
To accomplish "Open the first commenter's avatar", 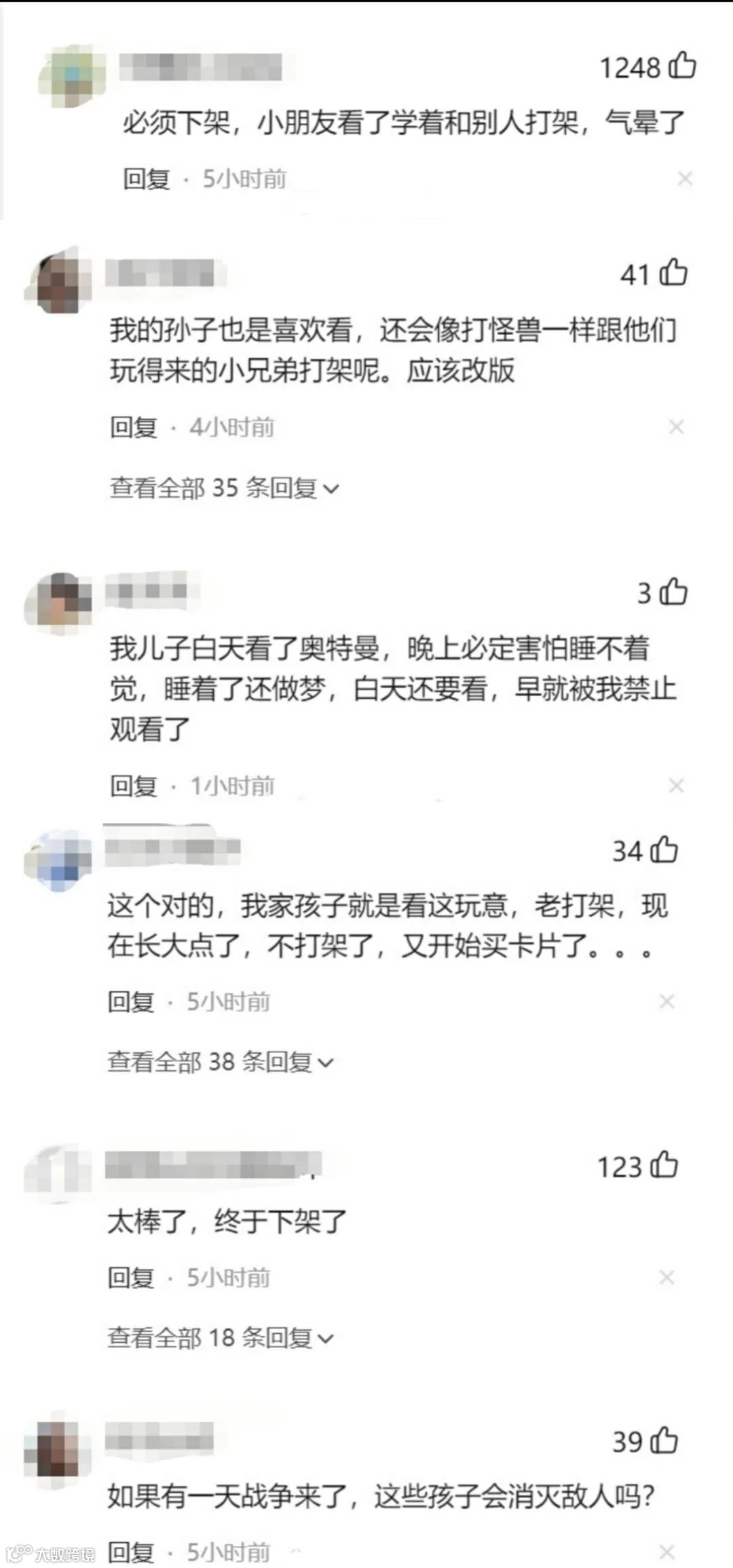I will pos(73,75).
